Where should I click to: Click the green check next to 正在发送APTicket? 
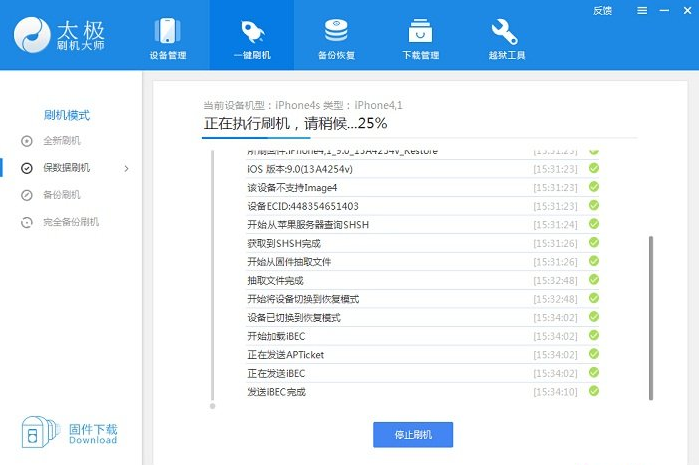(x=594, y=354)
